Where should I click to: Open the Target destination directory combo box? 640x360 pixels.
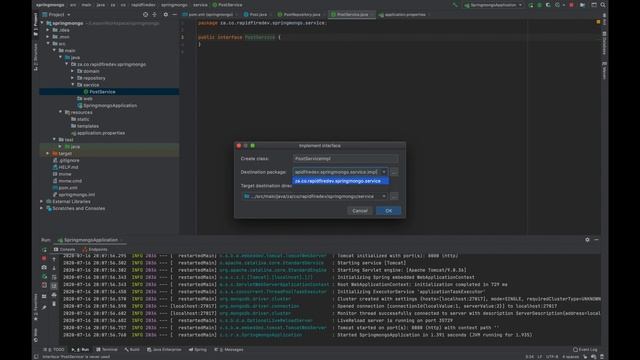point(314,196)
